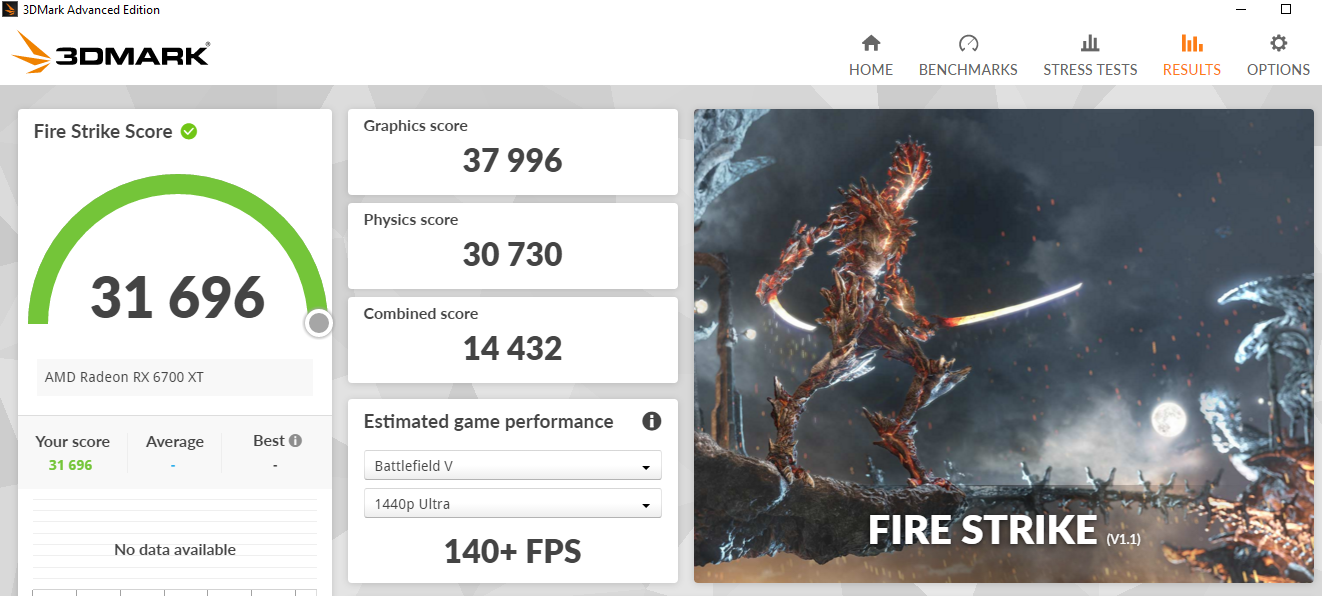Click the Graphics score value 37 996
The image size is (1322, 596).
(x=513, y=161)
